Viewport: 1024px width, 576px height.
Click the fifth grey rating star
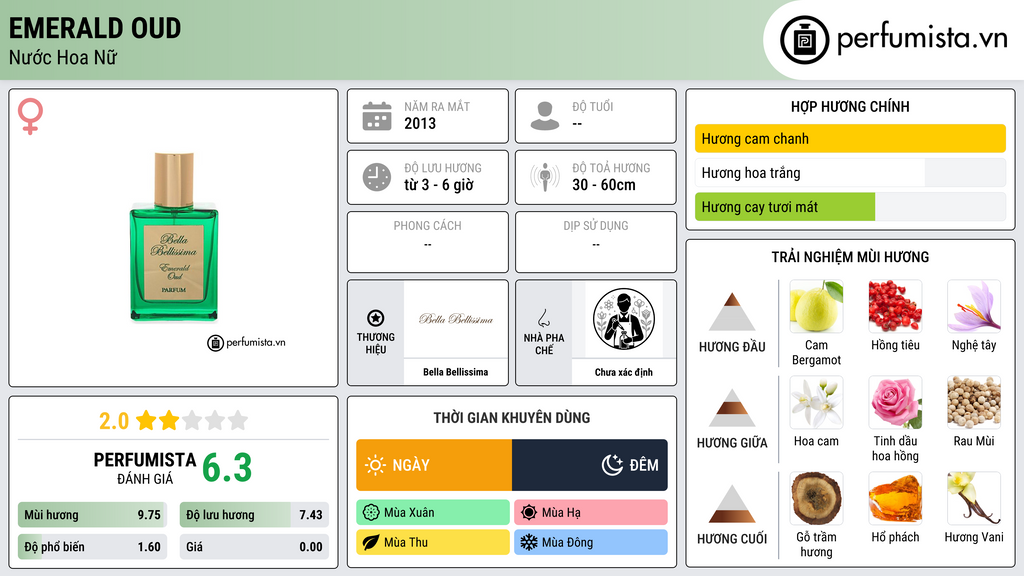coord(238,420)
